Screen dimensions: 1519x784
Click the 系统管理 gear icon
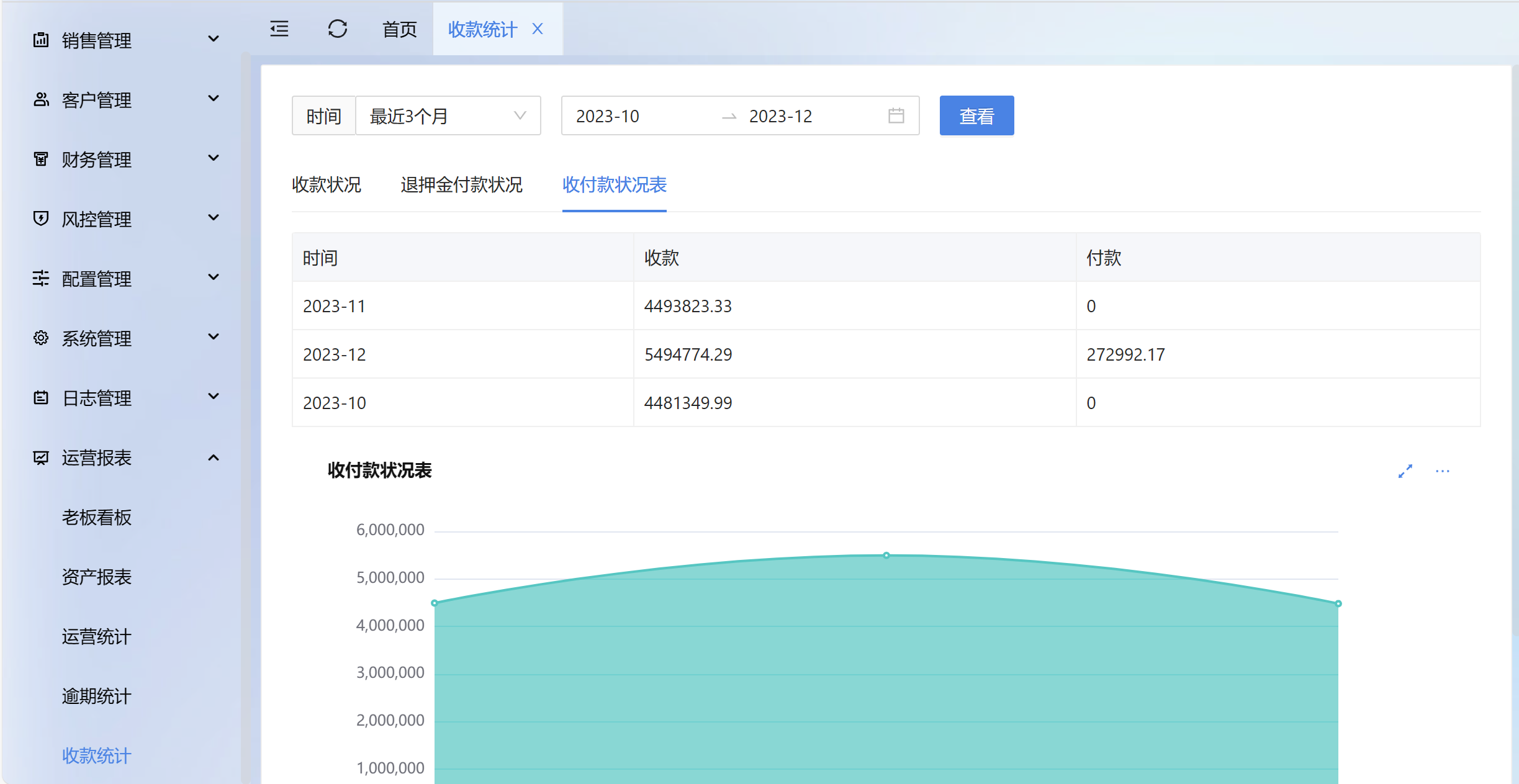click(x=41, y=338)
